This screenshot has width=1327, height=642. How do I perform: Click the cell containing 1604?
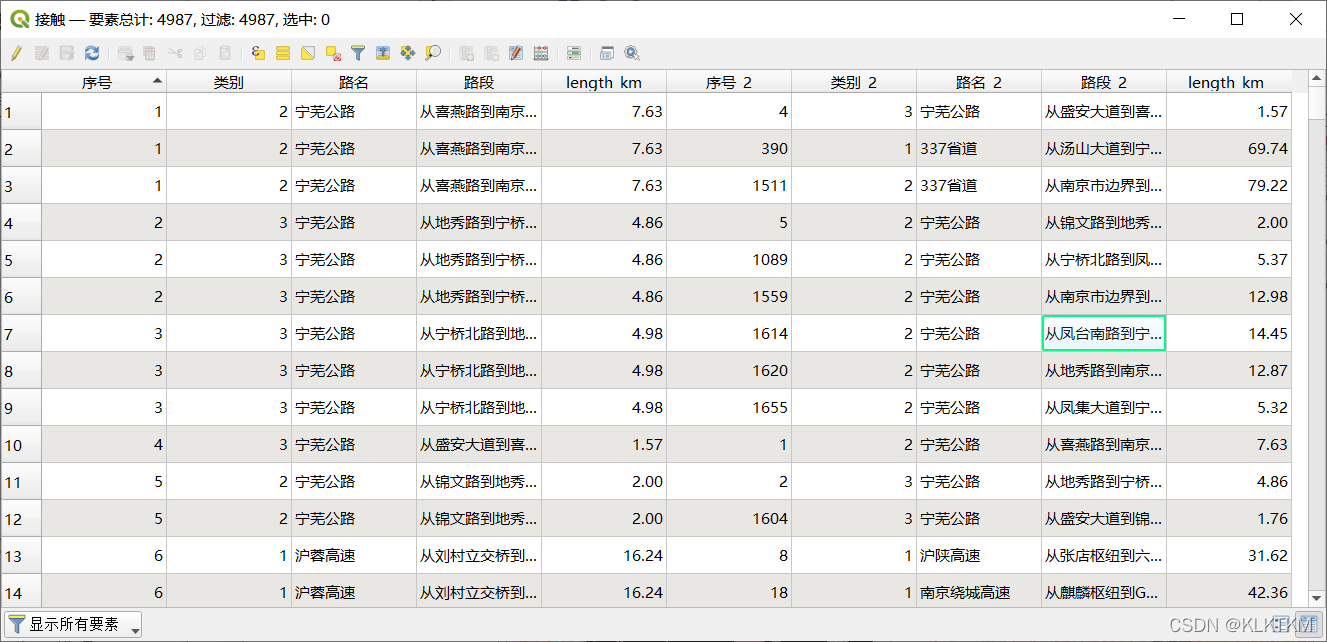tap(729, 518)
